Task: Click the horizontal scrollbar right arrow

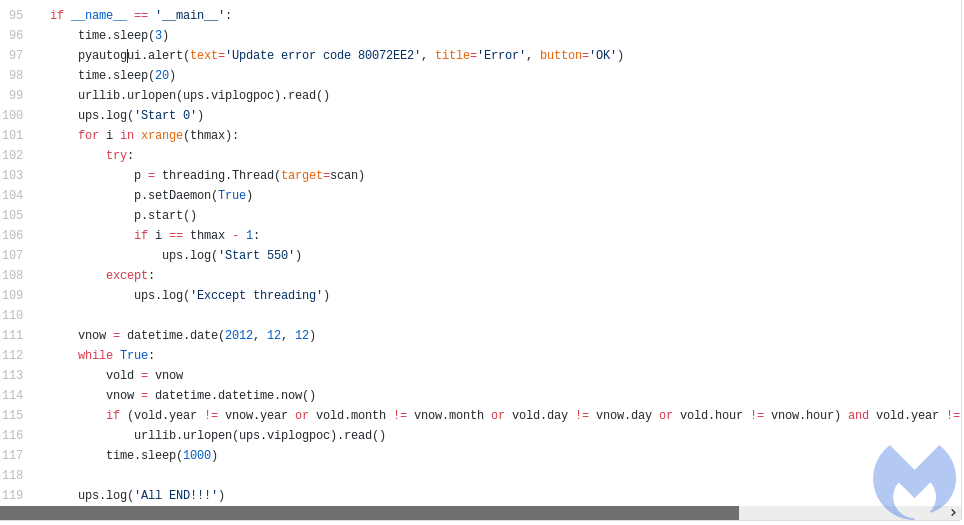Action: coord(952,513)
